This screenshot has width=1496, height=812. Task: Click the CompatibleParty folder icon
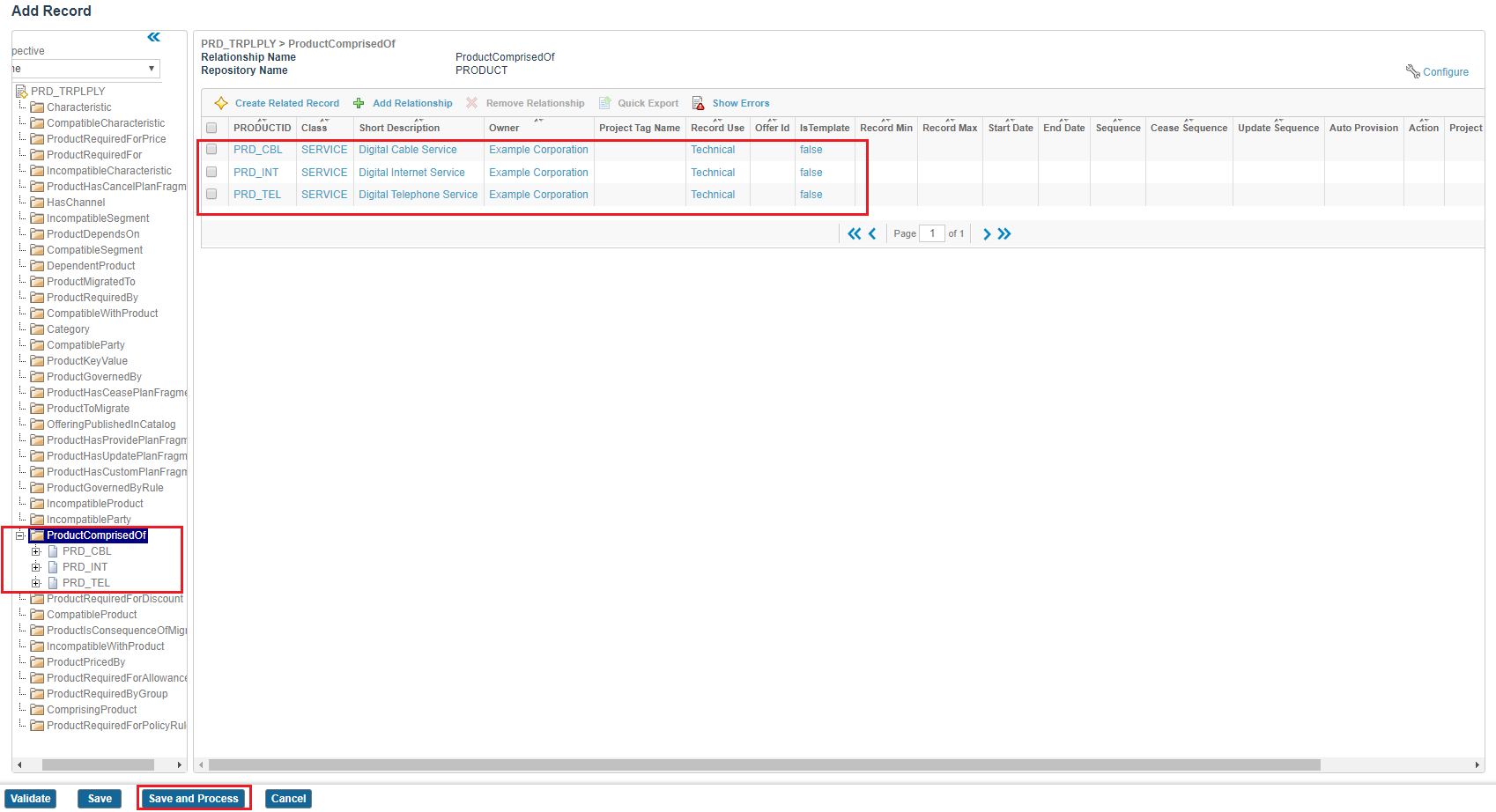click(x=37, y=345)
